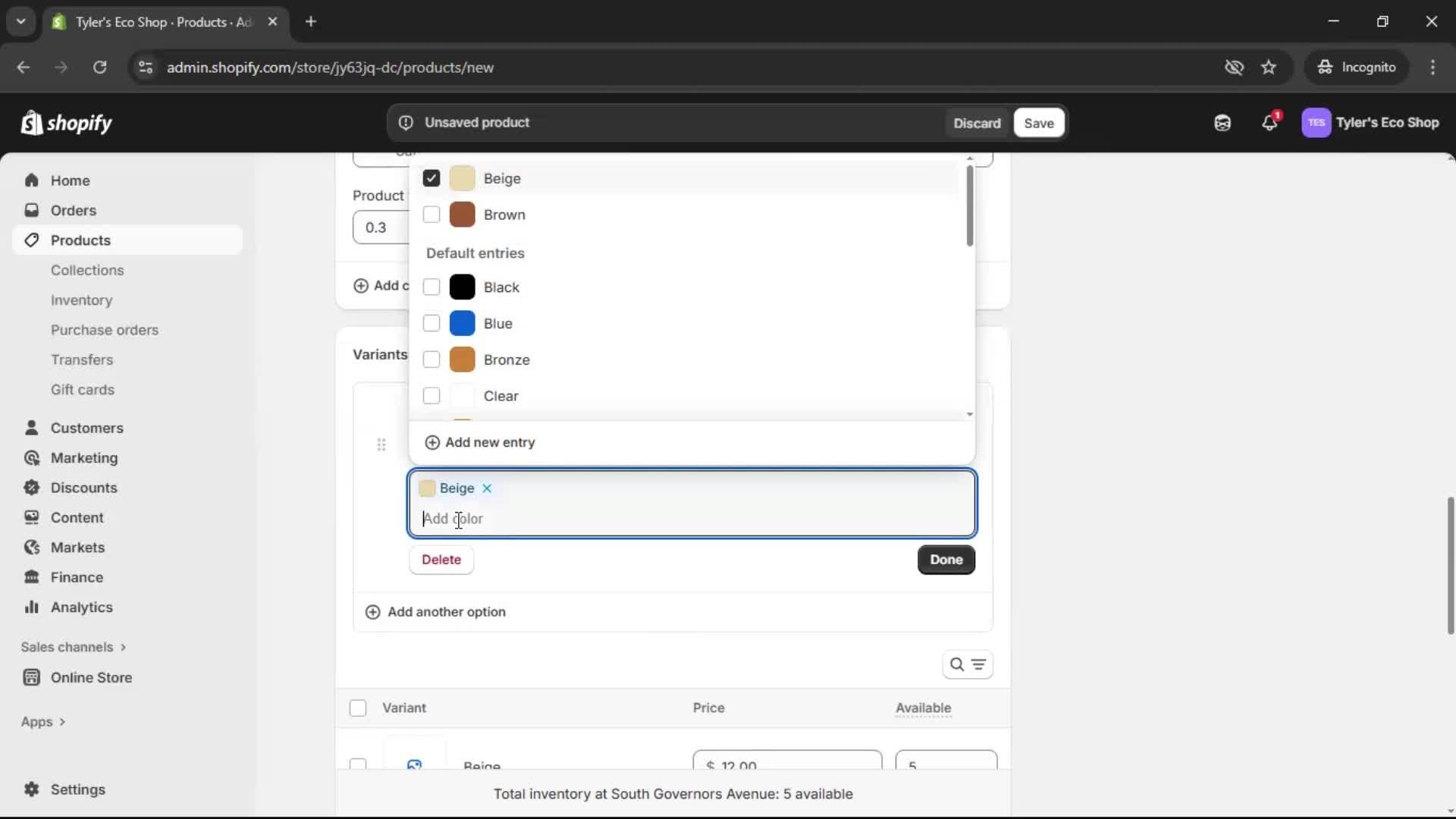The image size is (1456, 819).
Task: Collapse browser tab list with arrow
Action: pos(20,21)
